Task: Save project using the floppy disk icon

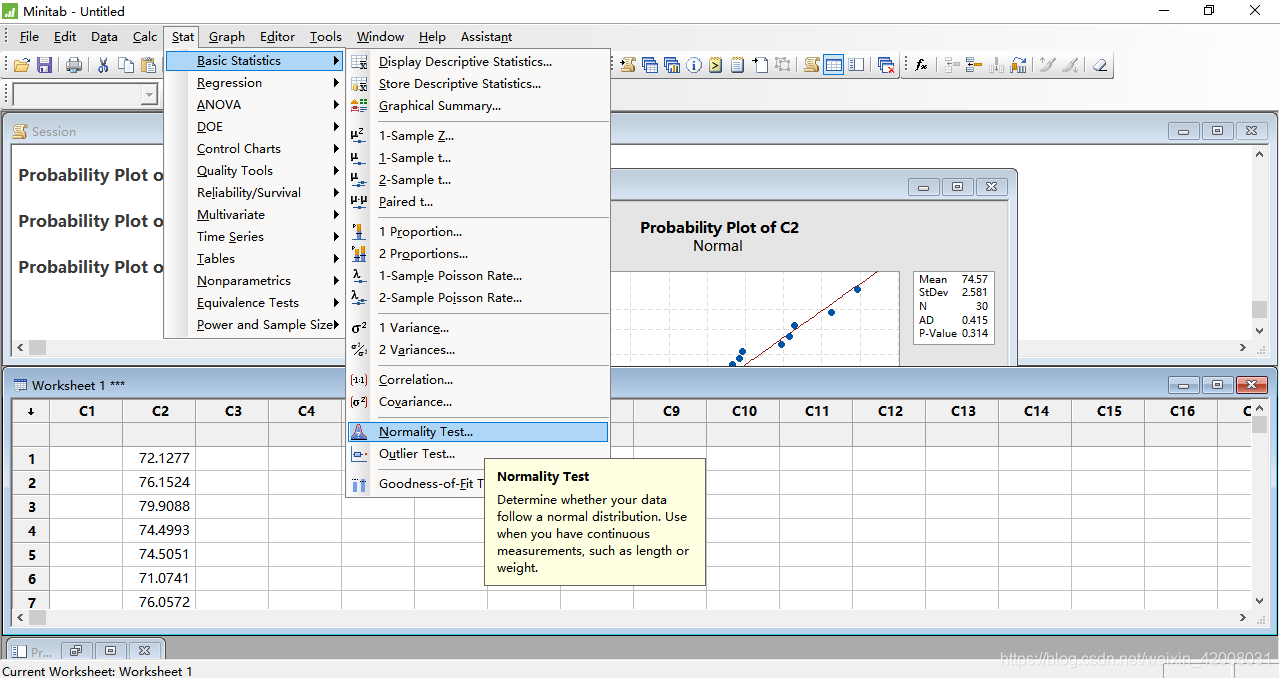Action: [44, 65]
